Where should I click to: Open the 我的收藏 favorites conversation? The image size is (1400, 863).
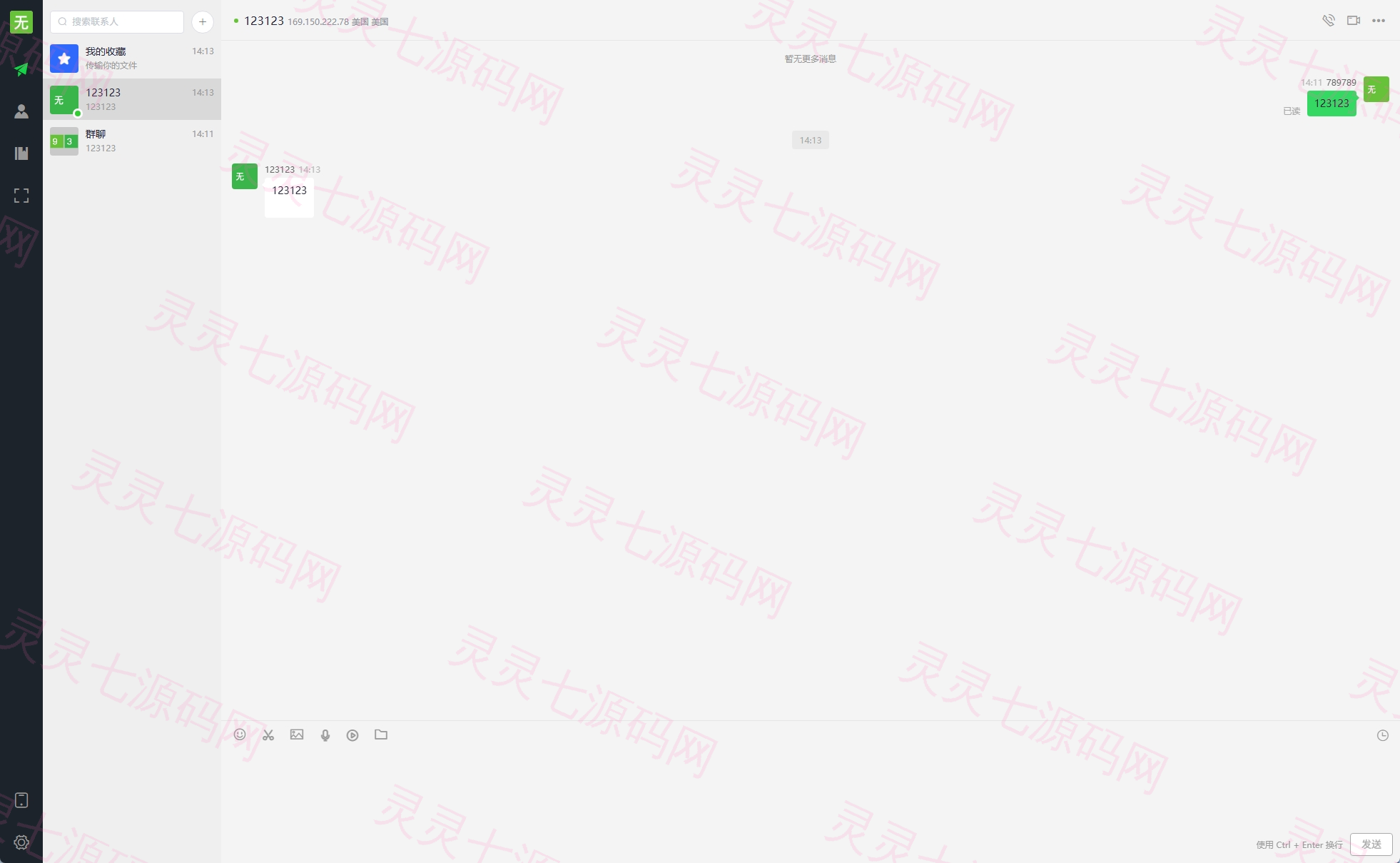[132, 59]
